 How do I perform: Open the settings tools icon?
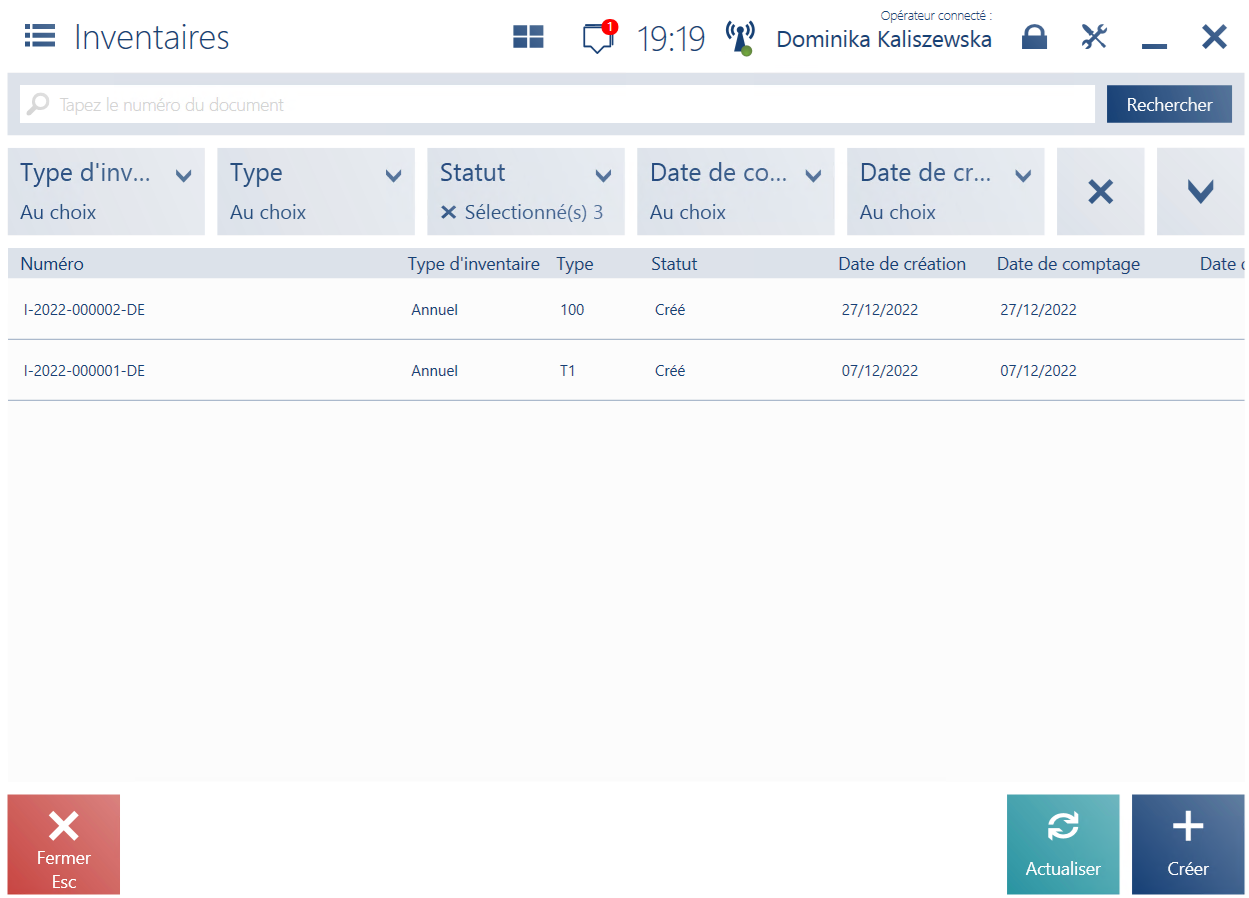tap(1095, 37)
